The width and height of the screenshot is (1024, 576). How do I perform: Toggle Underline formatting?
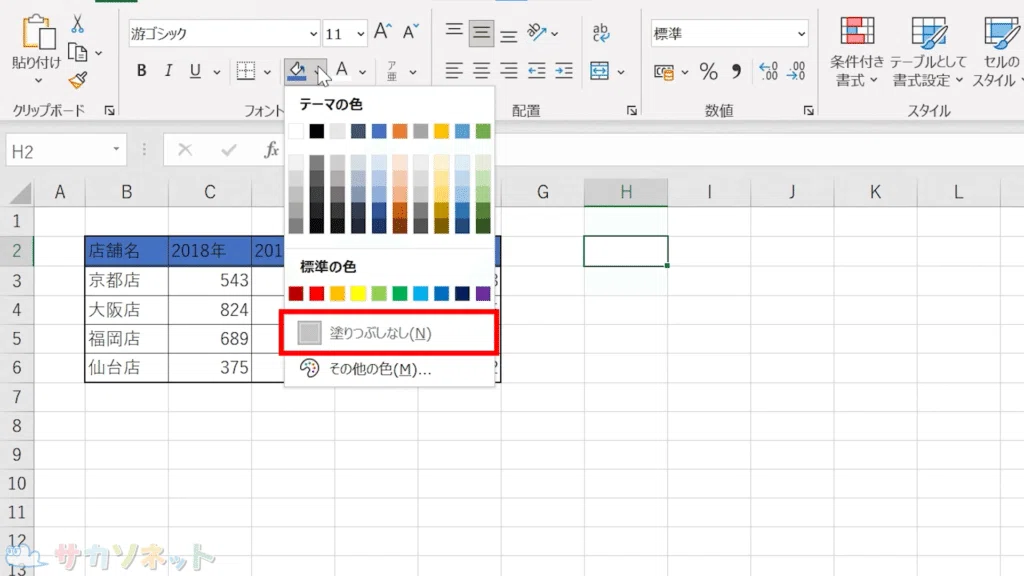click(195, 71)
